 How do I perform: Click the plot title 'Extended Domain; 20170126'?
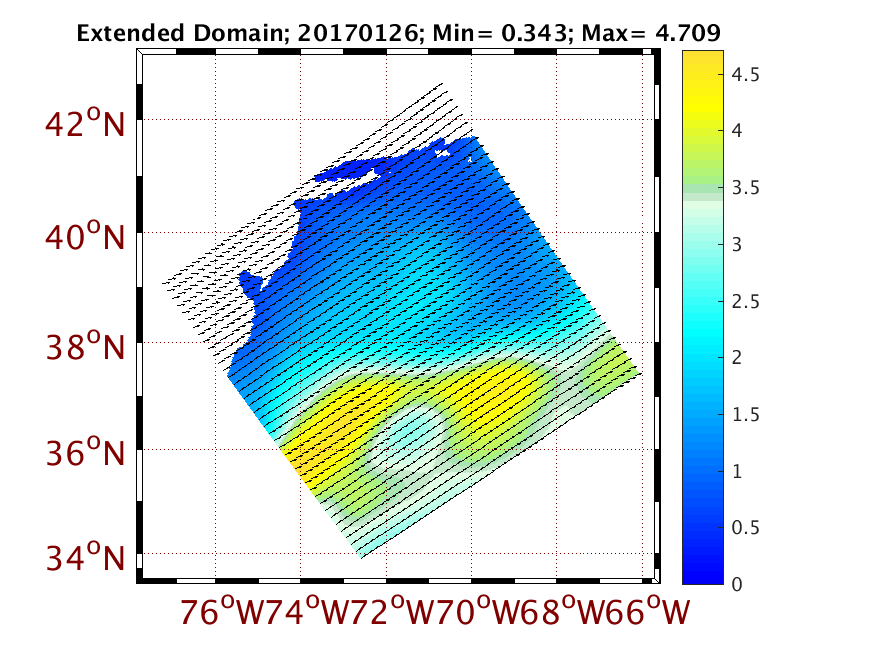tap(247, 33)
